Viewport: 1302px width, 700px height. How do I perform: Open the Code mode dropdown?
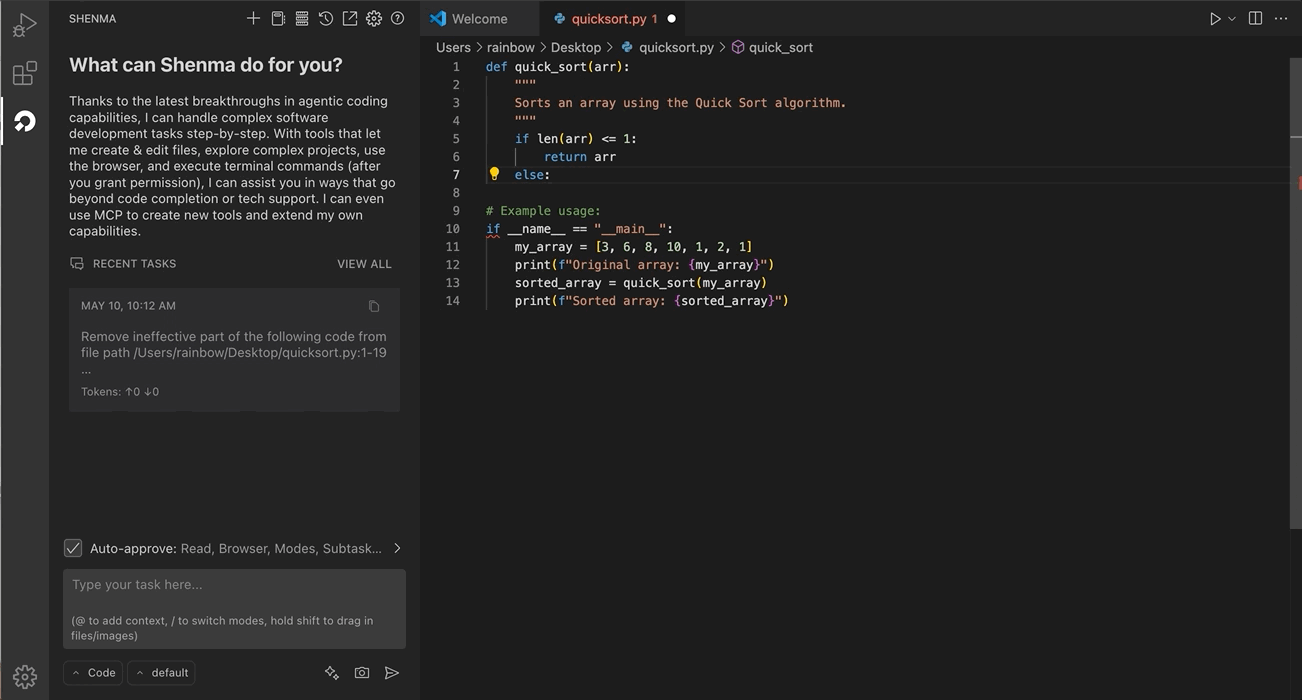93,673
